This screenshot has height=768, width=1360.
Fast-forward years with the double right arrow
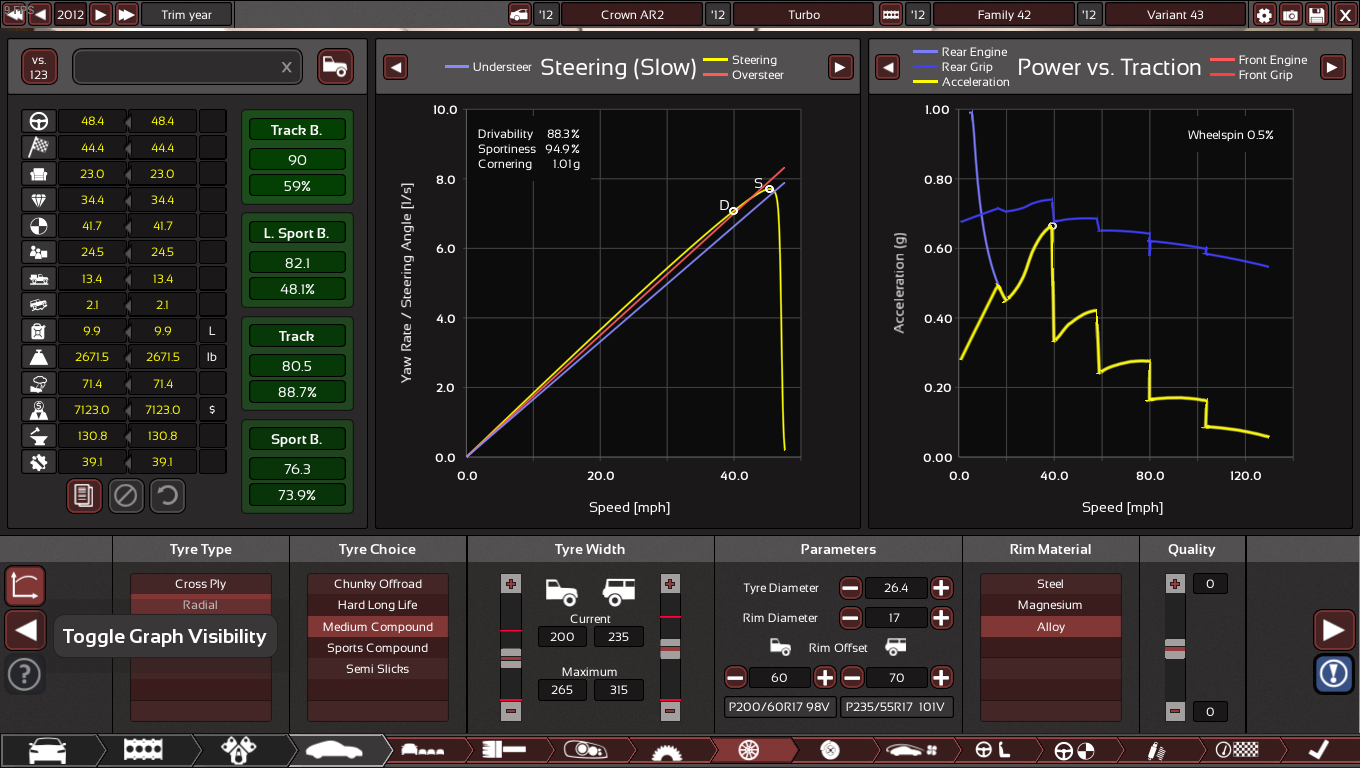tap(126, 15)
